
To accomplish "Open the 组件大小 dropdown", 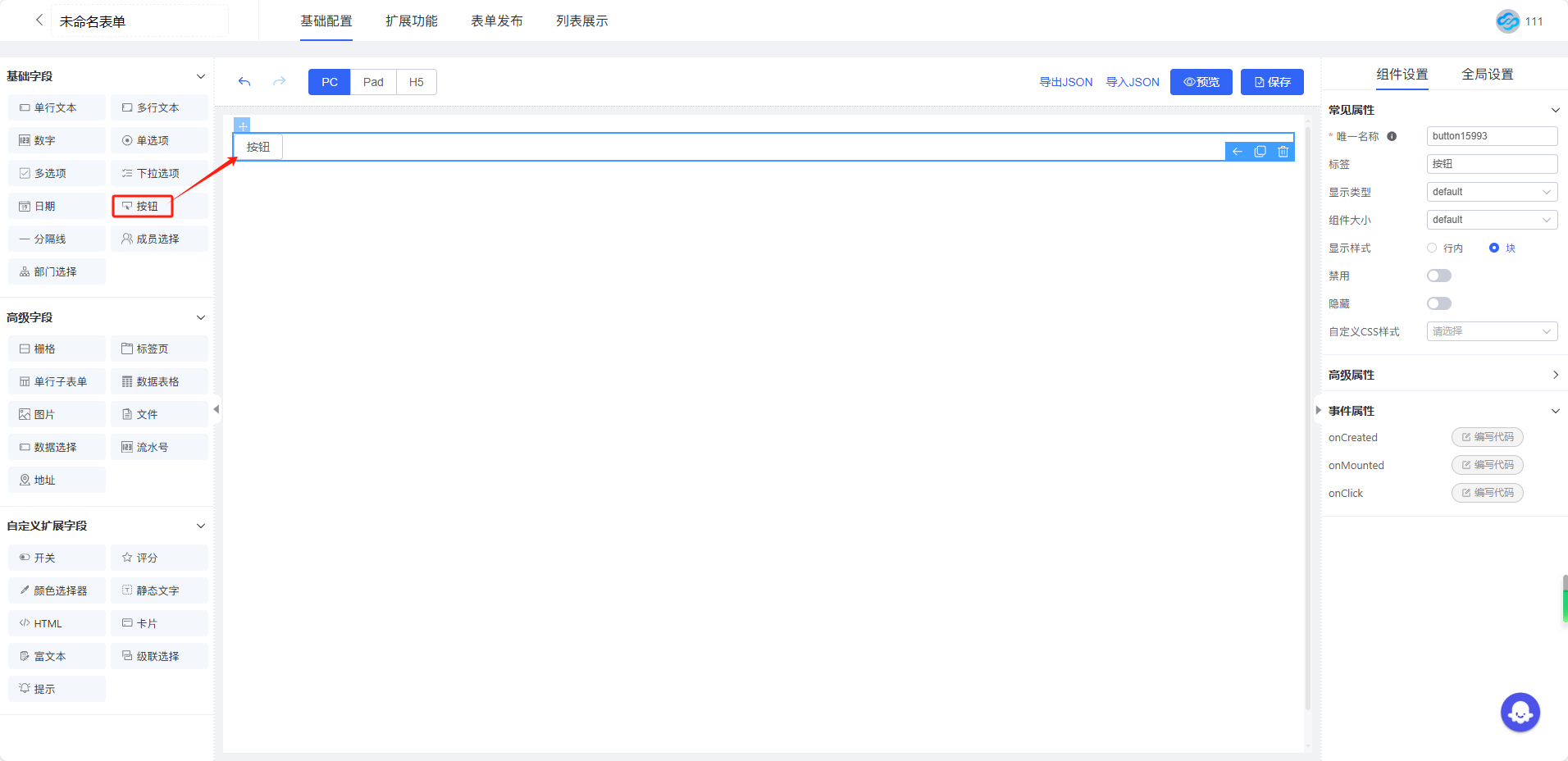I will tap(1491, 220).
